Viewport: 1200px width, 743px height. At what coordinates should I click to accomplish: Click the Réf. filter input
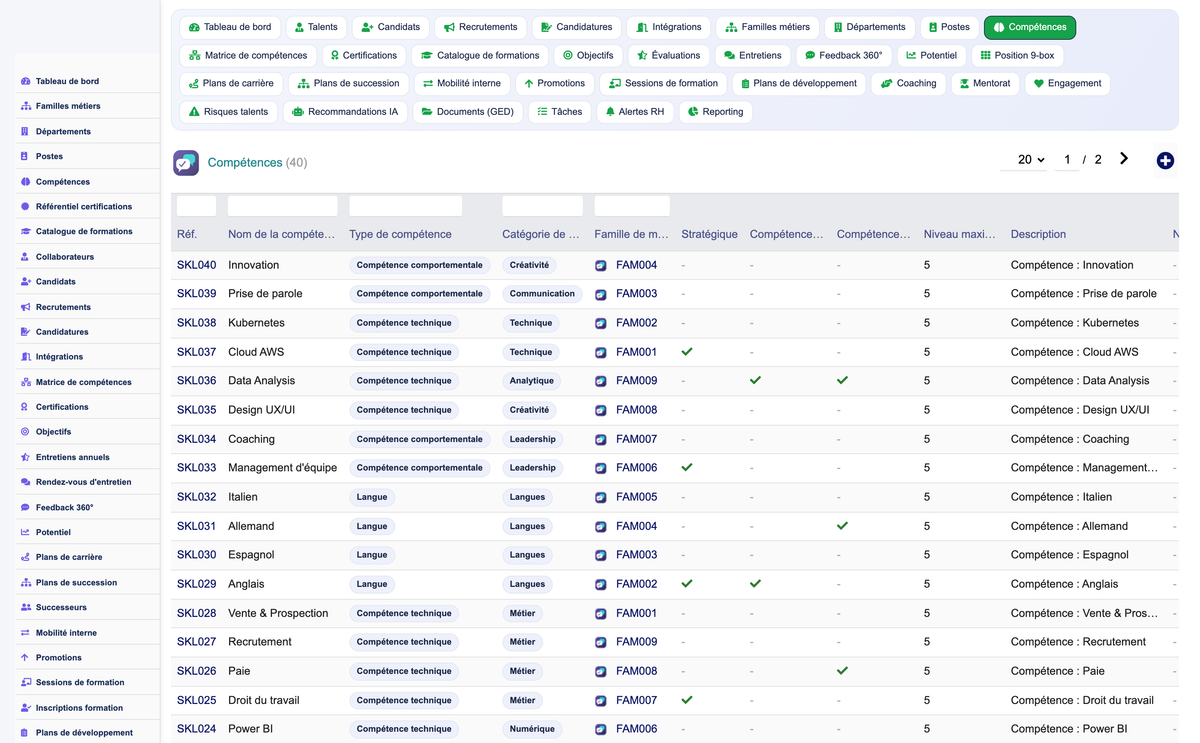[196, 206]
